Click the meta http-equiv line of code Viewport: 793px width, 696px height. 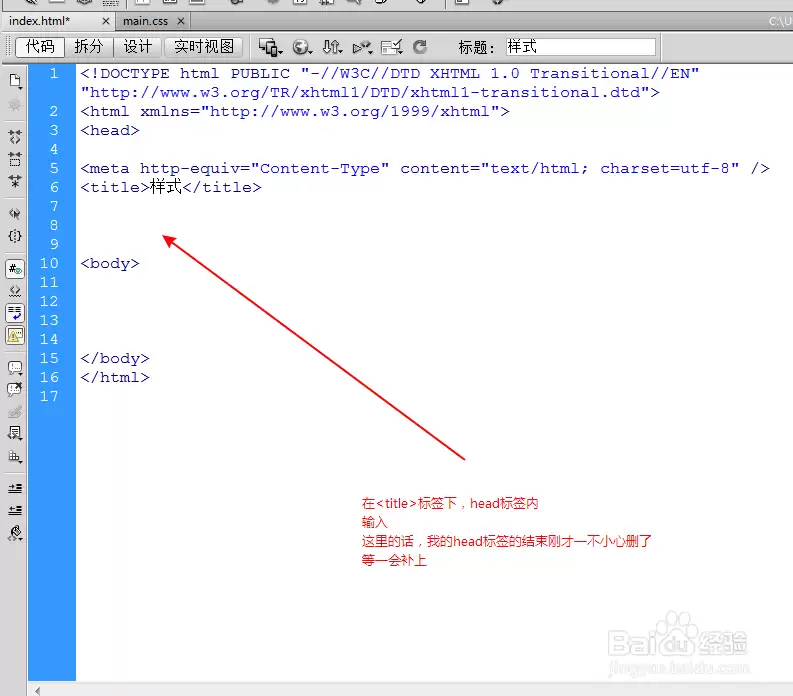[425, 168]
